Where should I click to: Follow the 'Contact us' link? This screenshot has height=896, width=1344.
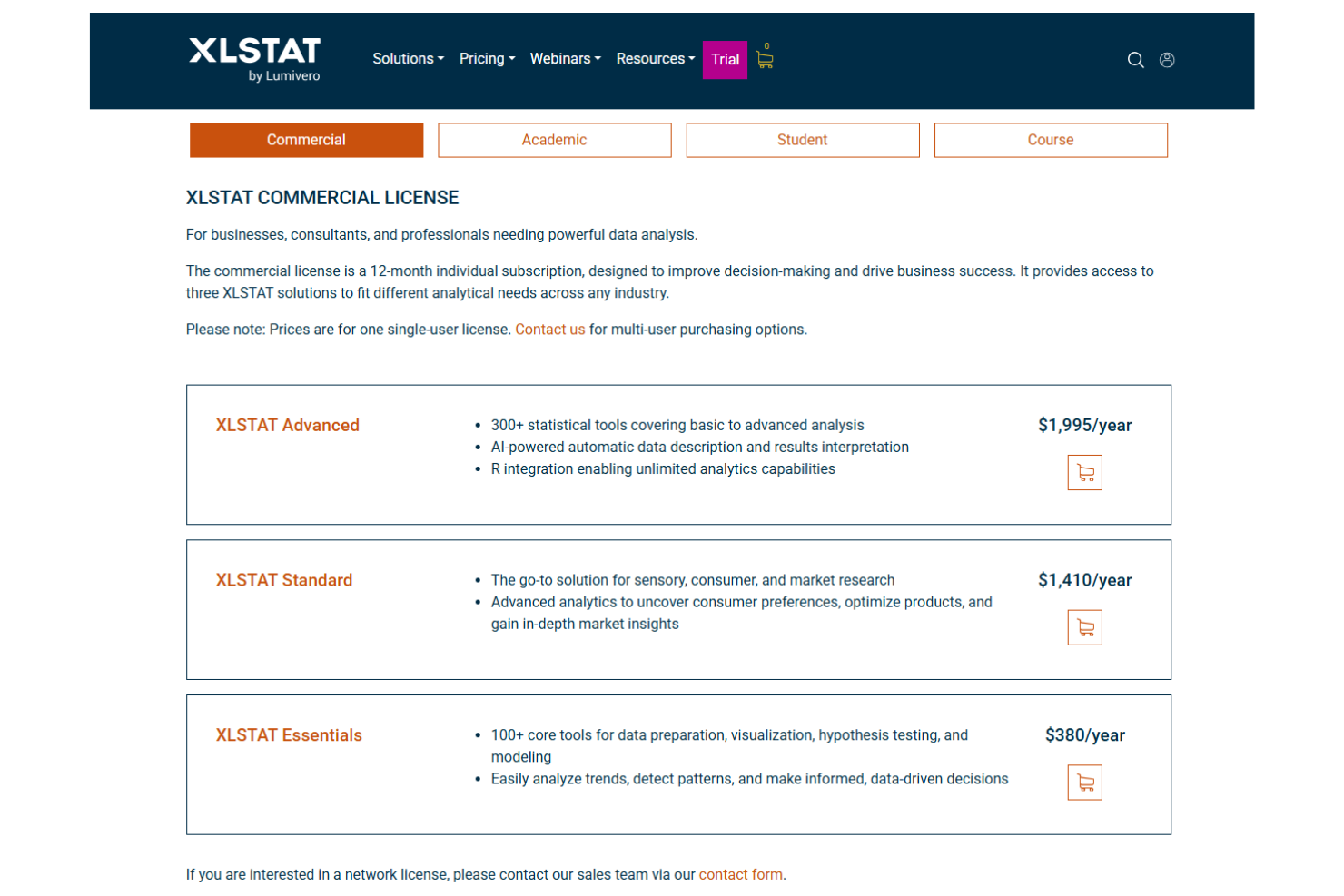point(549,330)
